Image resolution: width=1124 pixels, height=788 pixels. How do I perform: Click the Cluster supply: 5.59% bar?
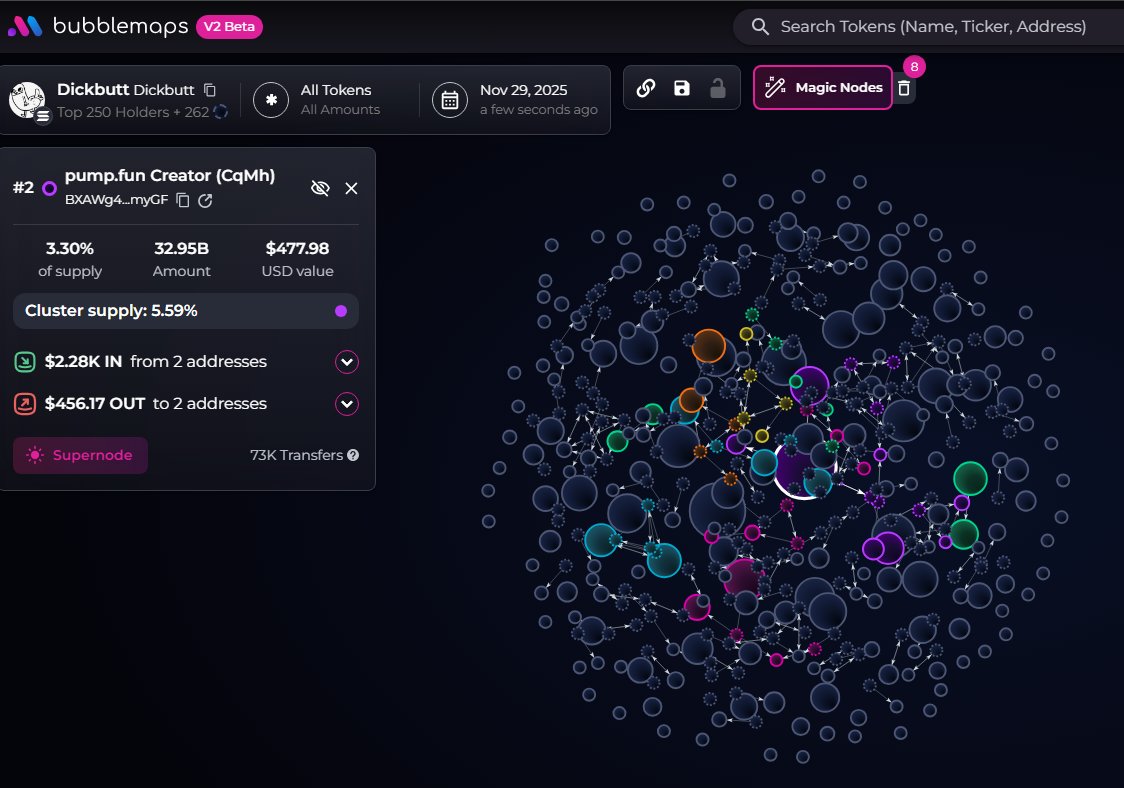pyautogui.click(x=186, y=310)
